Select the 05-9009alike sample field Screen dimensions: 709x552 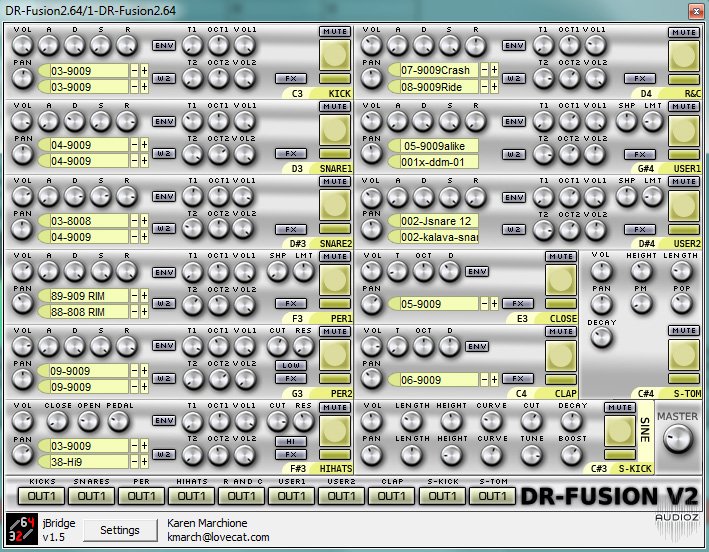433,146
